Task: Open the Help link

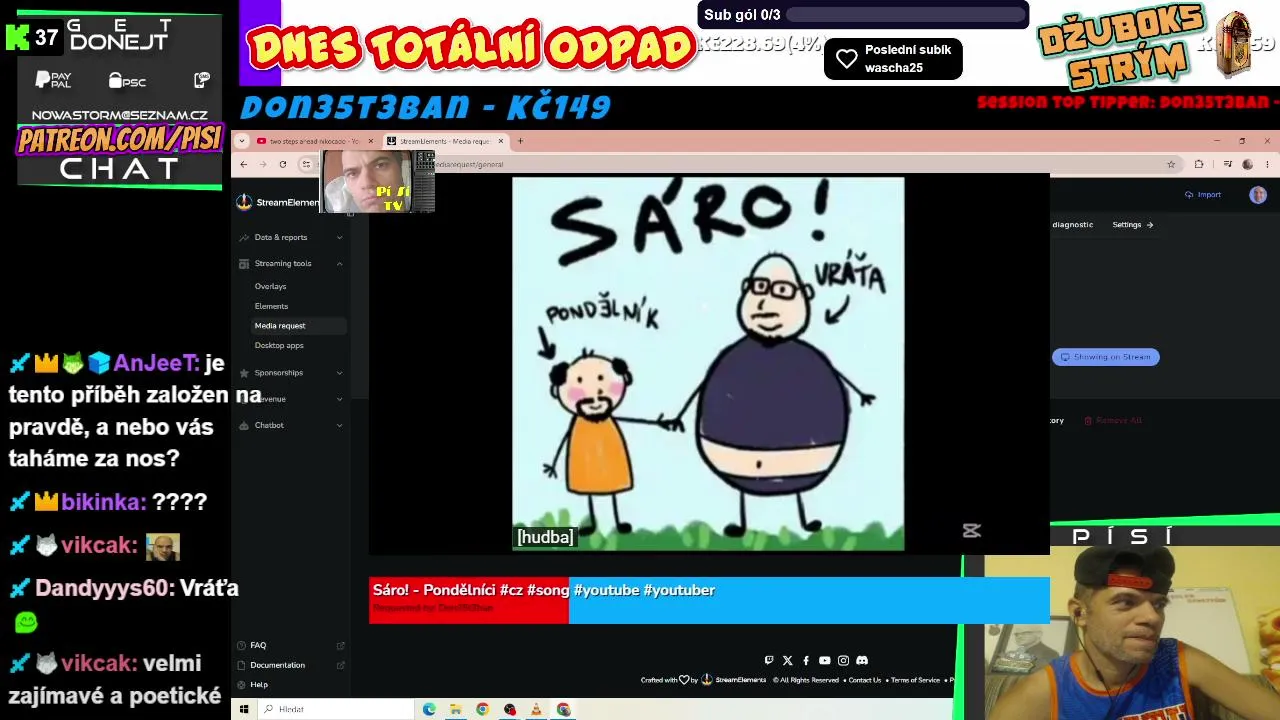Action: coord(259,685)
